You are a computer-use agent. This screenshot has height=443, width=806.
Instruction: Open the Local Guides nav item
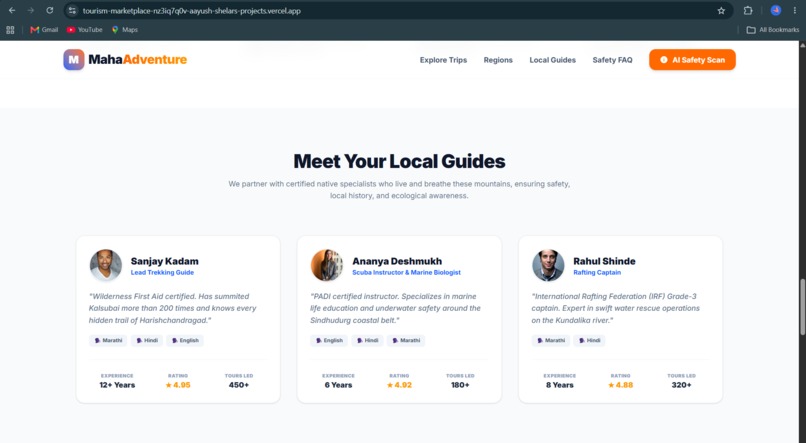[x=553, y=60]
